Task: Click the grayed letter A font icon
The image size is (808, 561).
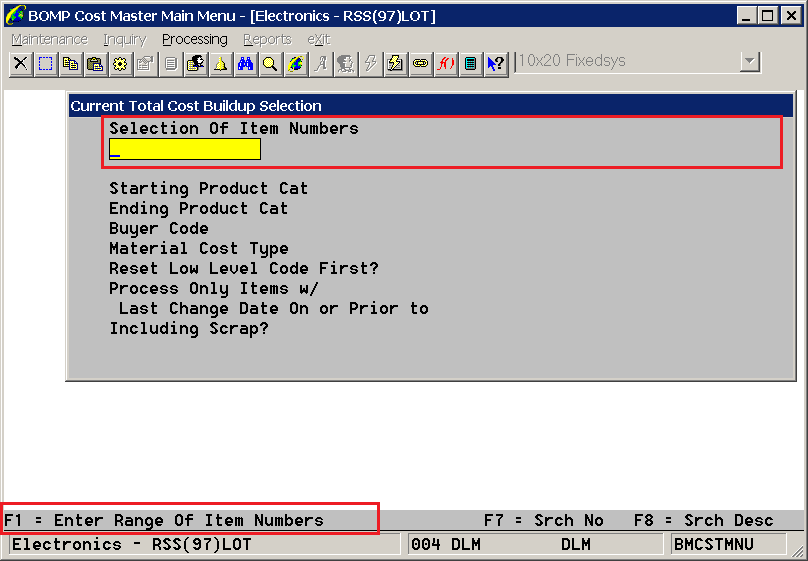Action: (321, 64)
